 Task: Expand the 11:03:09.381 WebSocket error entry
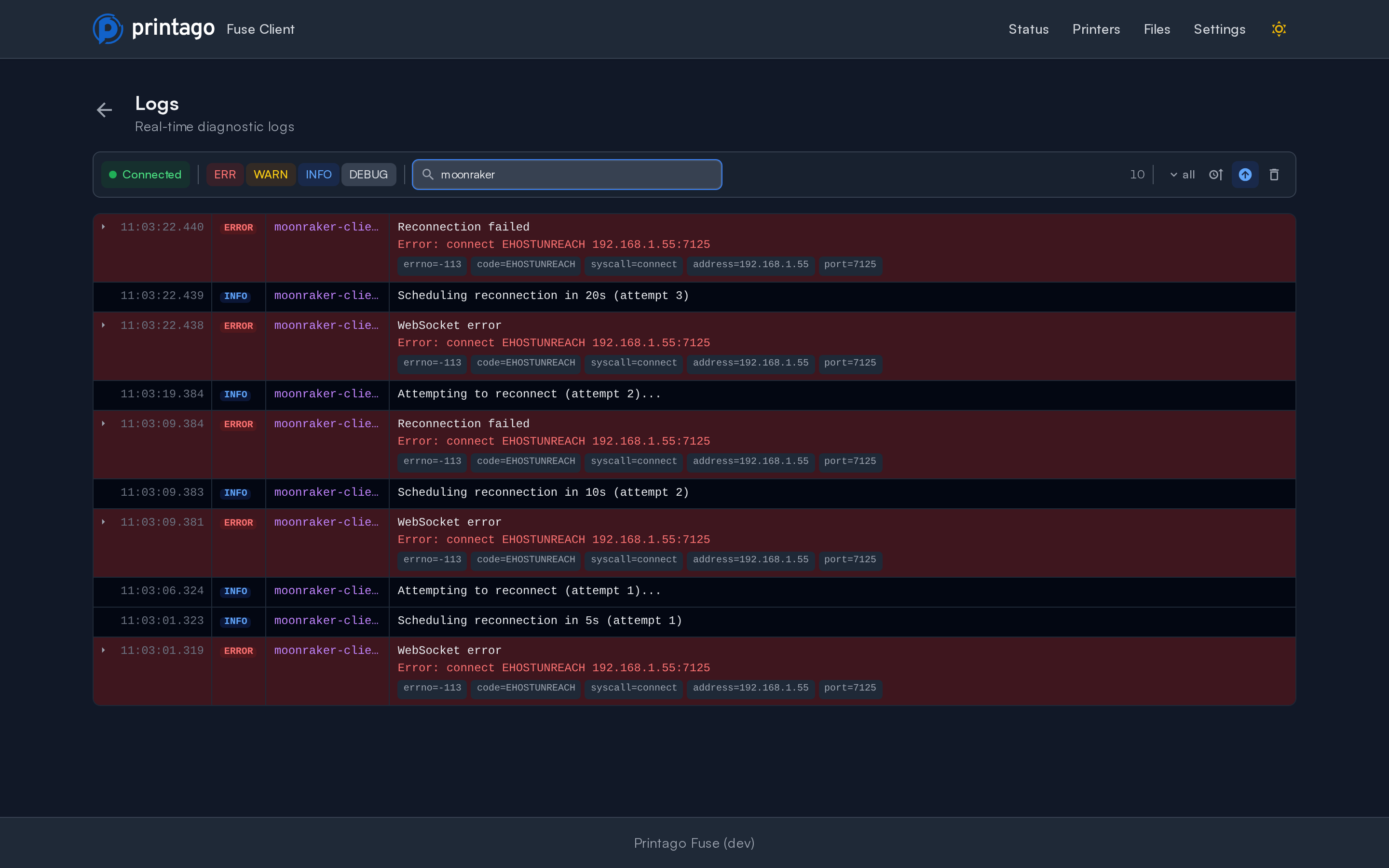tap(103, 522)
